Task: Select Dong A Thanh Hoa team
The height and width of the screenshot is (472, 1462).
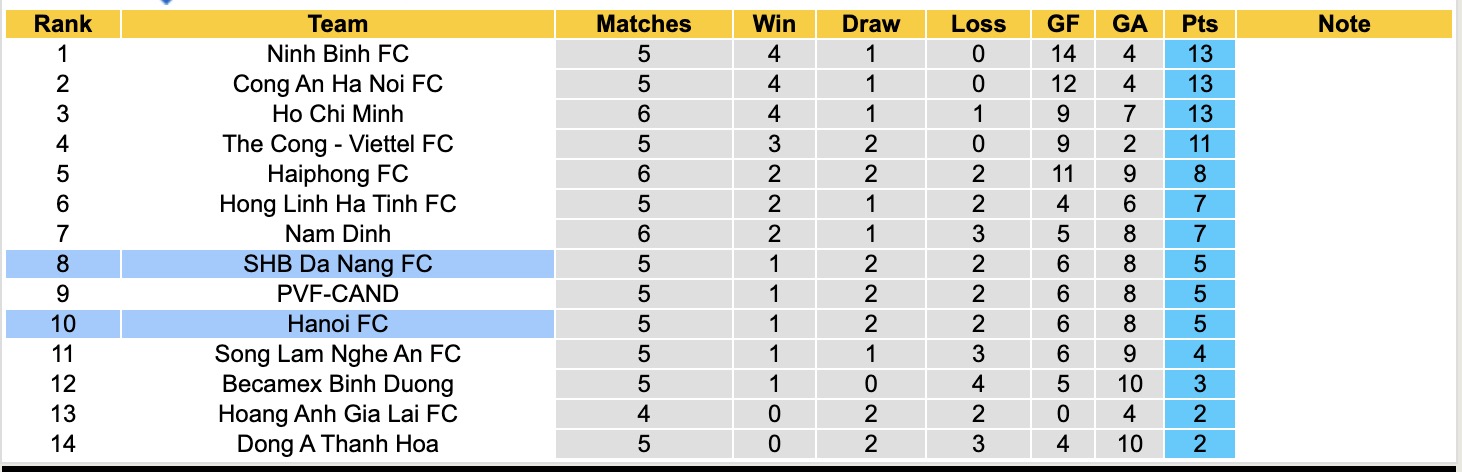Action: [x=338, y=444]
